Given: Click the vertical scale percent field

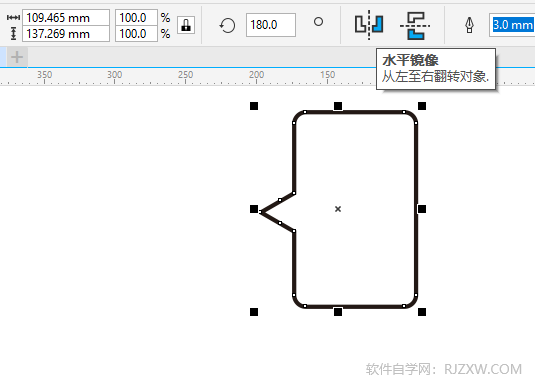Looking at the screenshot, I should click(136, 34).
